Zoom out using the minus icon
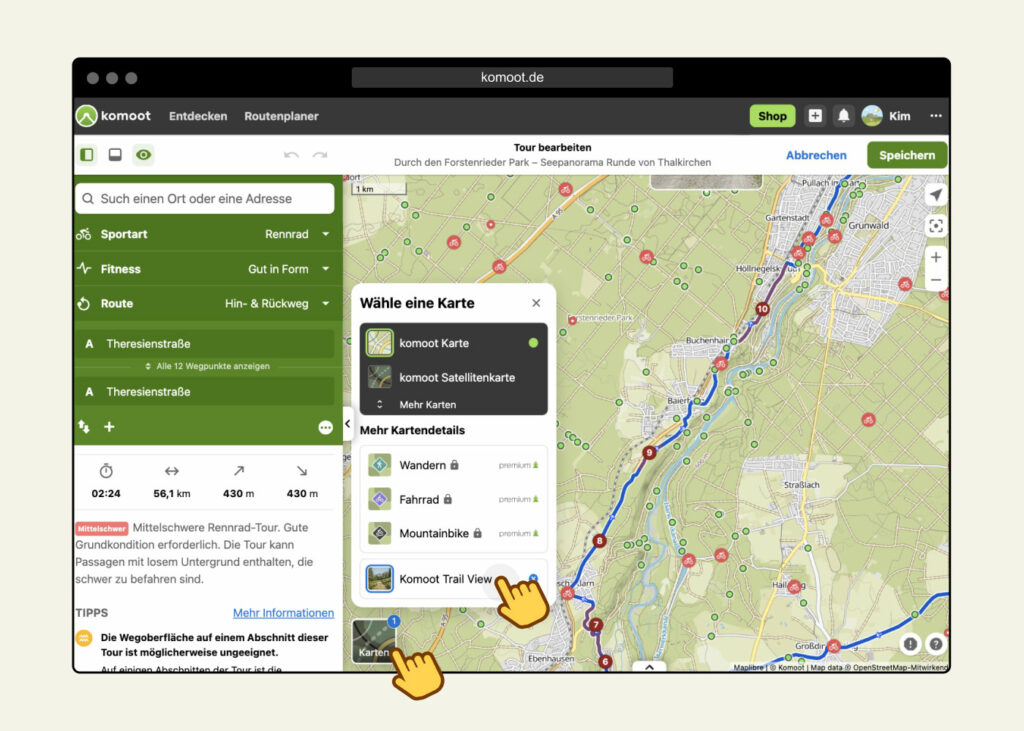This screenshot has width=1024, height=731. [936, 281]
